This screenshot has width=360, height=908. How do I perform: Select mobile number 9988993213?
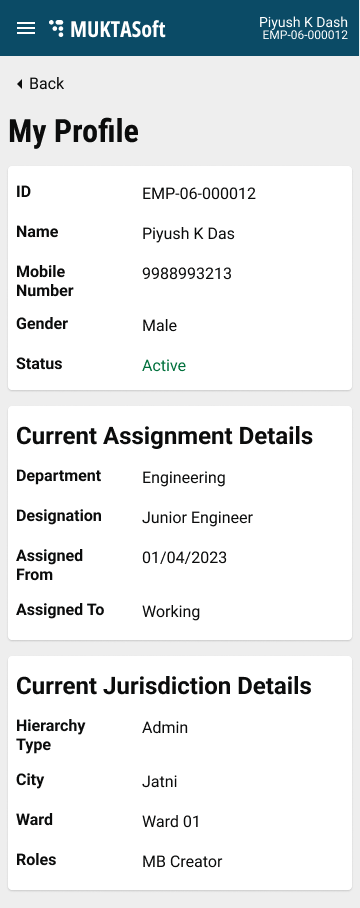(187, 273)
